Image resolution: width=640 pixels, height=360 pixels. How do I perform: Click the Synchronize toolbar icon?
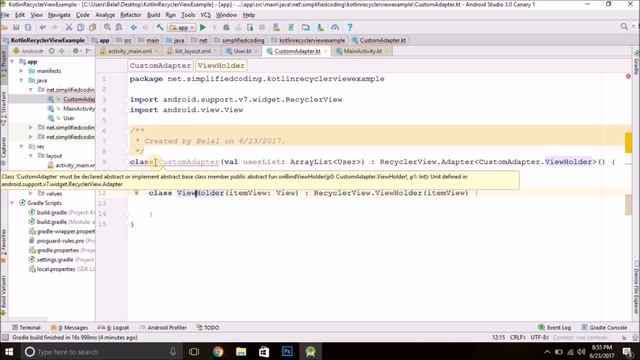click(x=28, y=27)
